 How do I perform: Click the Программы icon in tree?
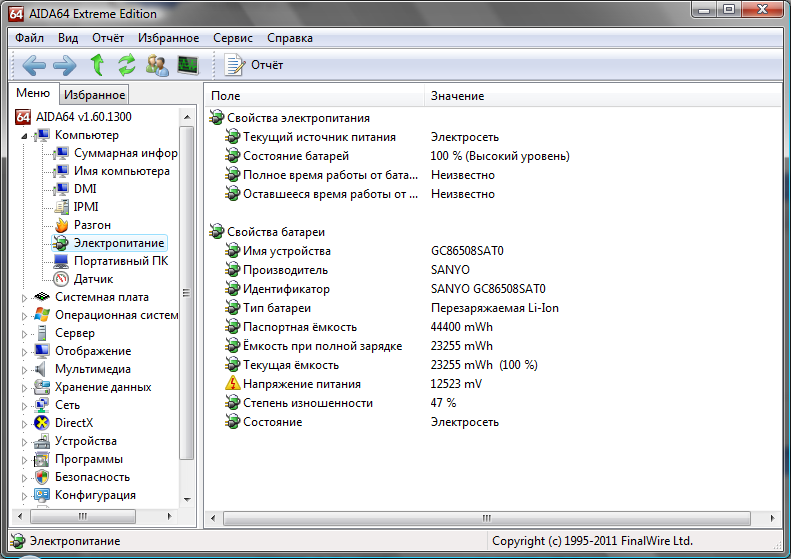tap(42, 459)
